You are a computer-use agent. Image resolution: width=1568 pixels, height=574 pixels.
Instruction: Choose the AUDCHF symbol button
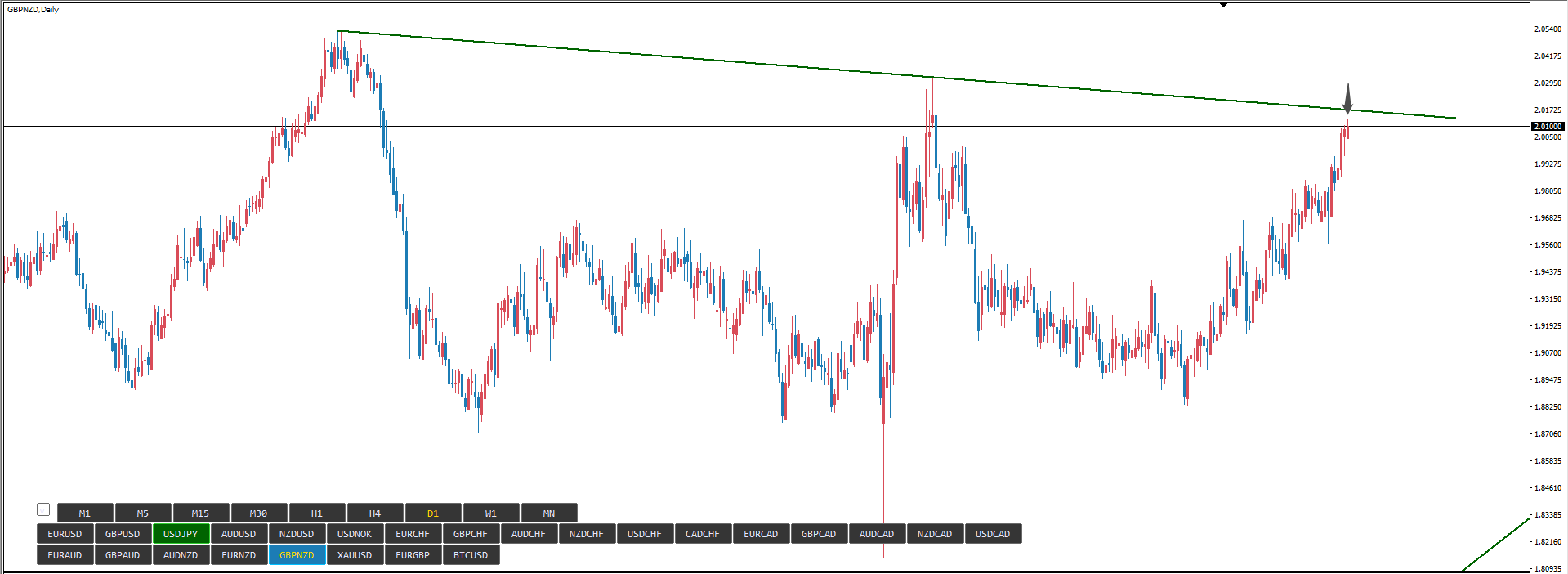(x=529, y=534)
